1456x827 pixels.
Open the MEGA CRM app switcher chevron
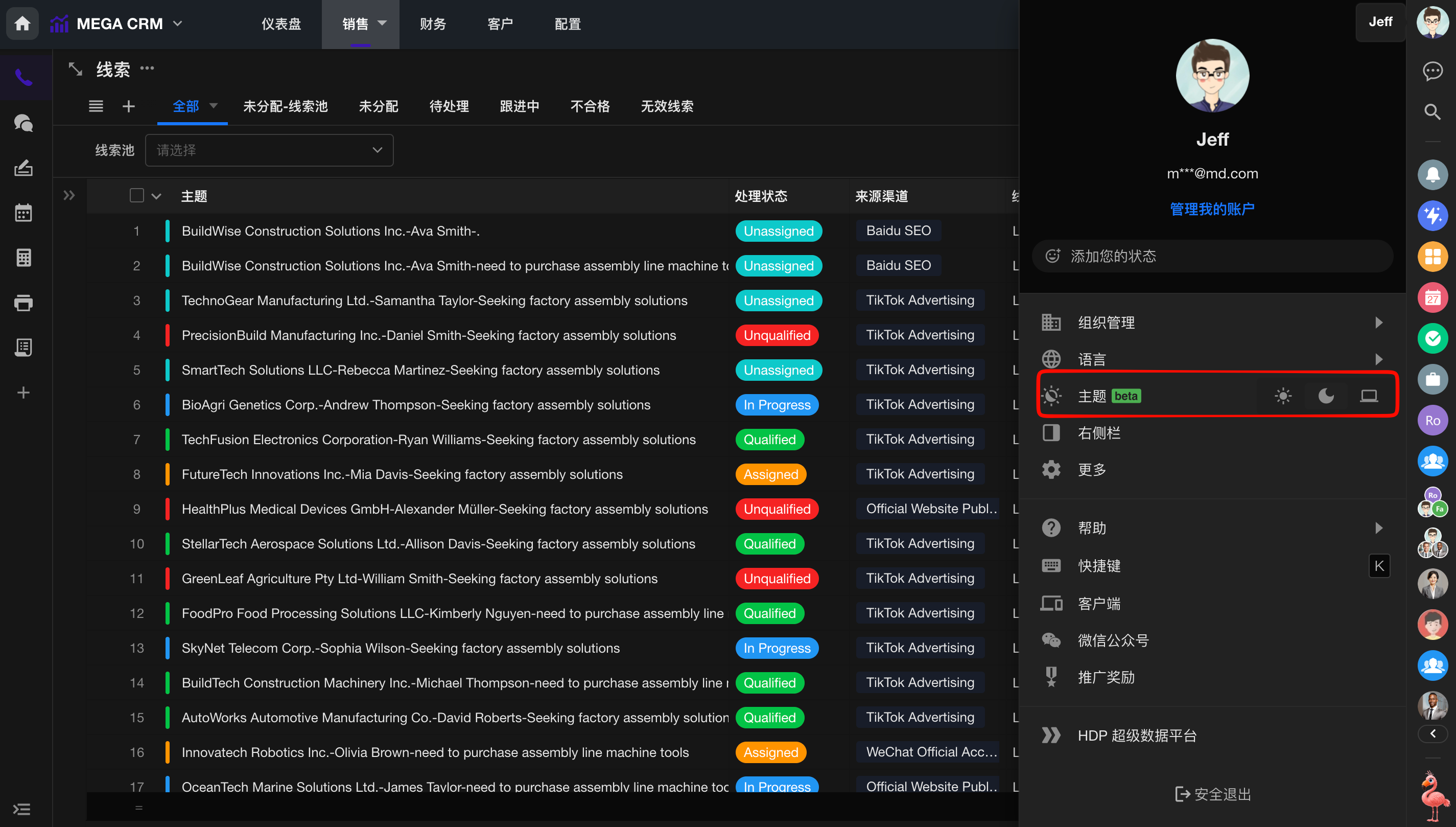178,24
